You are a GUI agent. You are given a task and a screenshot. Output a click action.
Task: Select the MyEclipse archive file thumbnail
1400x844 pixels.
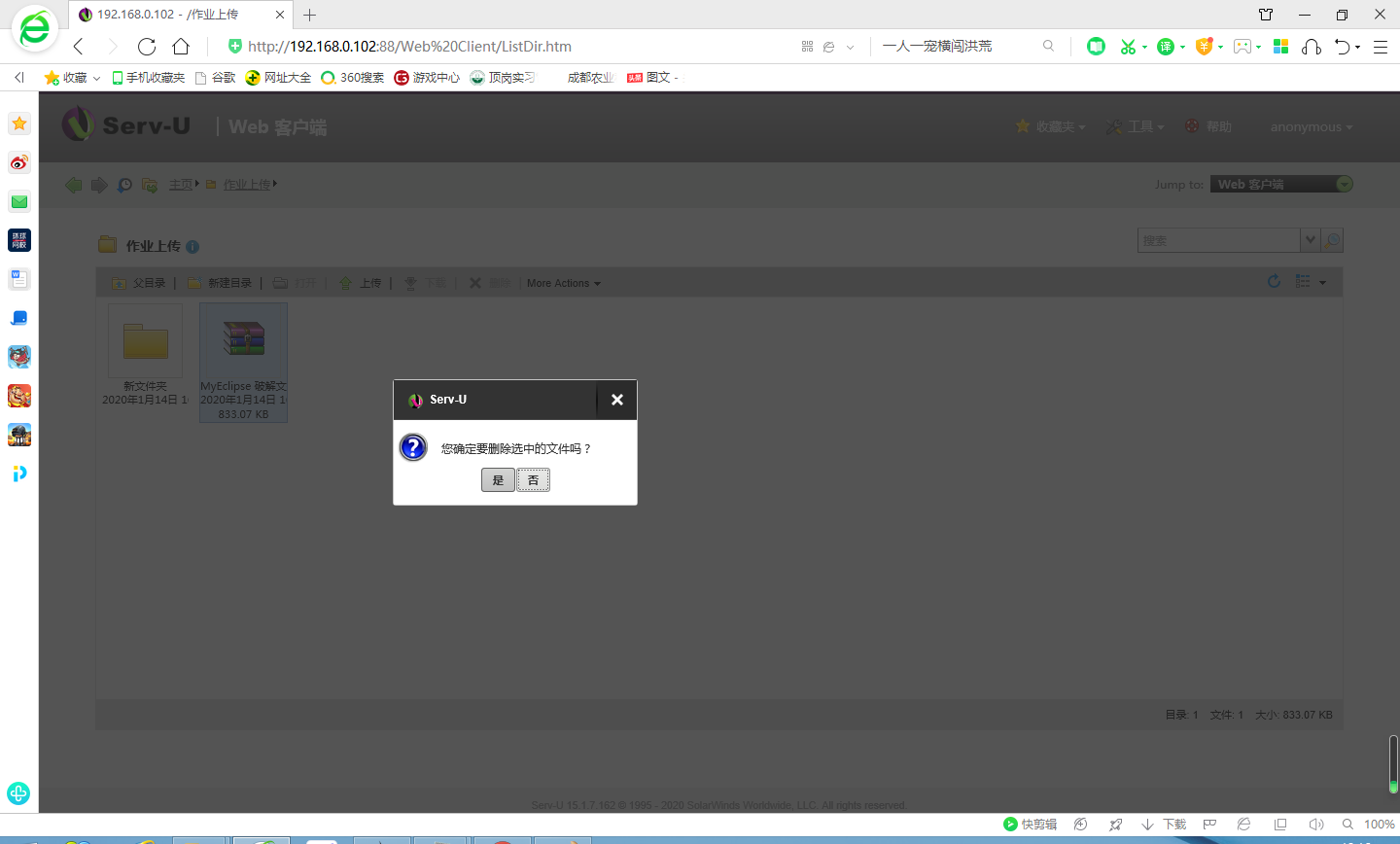[243, 363]
